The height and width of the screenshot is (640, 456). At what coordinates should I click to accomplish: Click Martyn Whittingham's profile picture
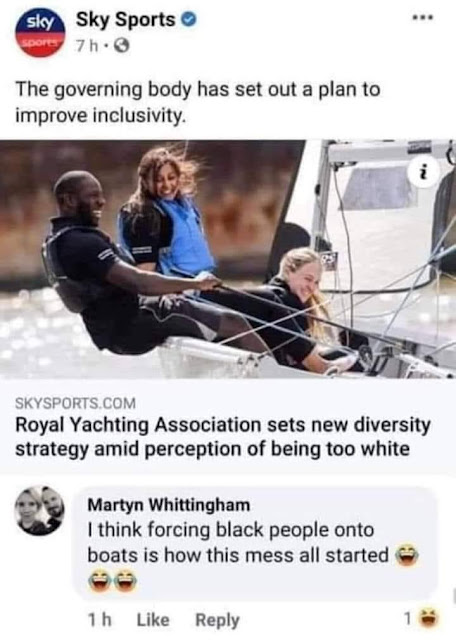tap(40, 511)
